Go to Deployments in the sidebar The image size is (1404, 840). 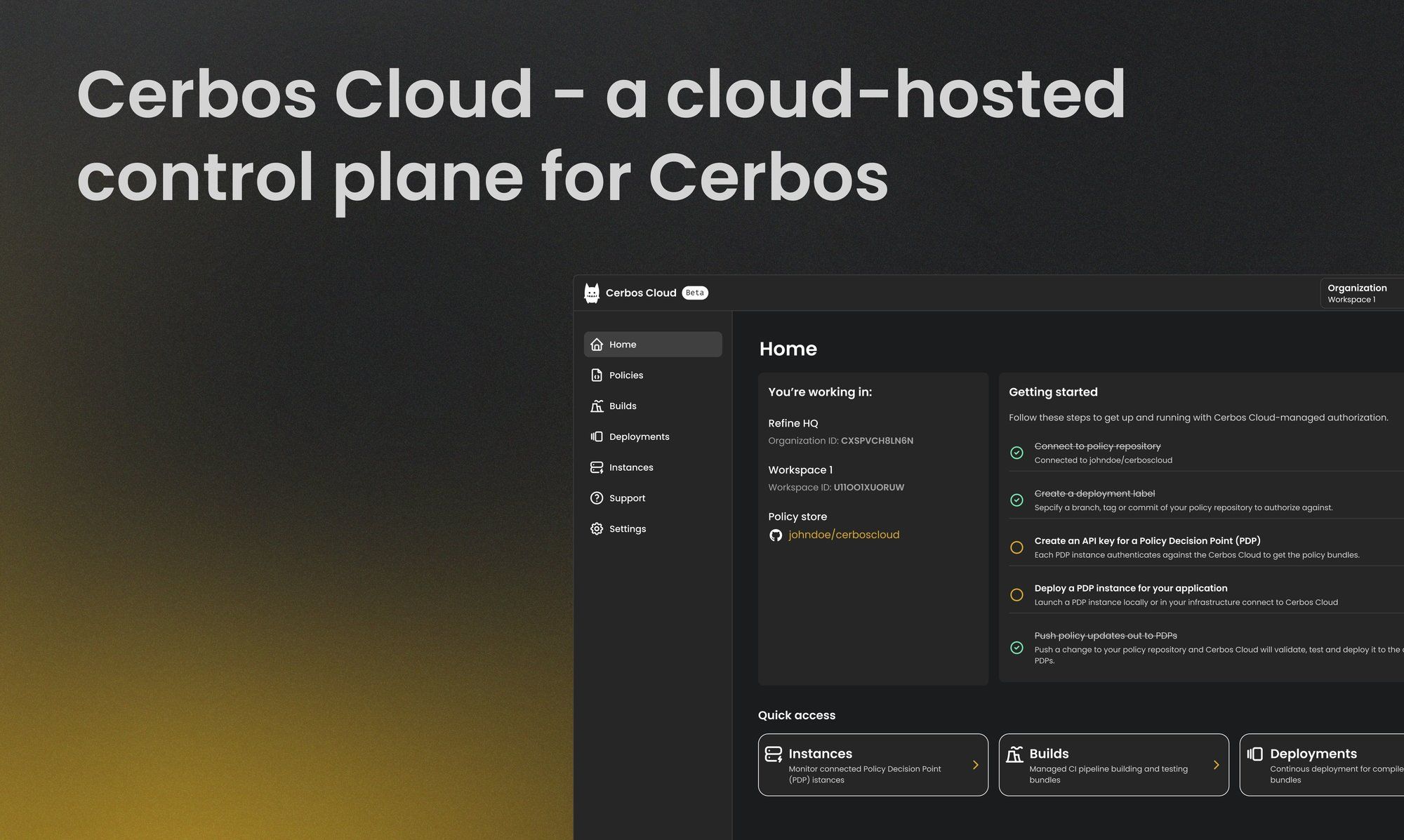pyautogui.click(x=653, y=436)
